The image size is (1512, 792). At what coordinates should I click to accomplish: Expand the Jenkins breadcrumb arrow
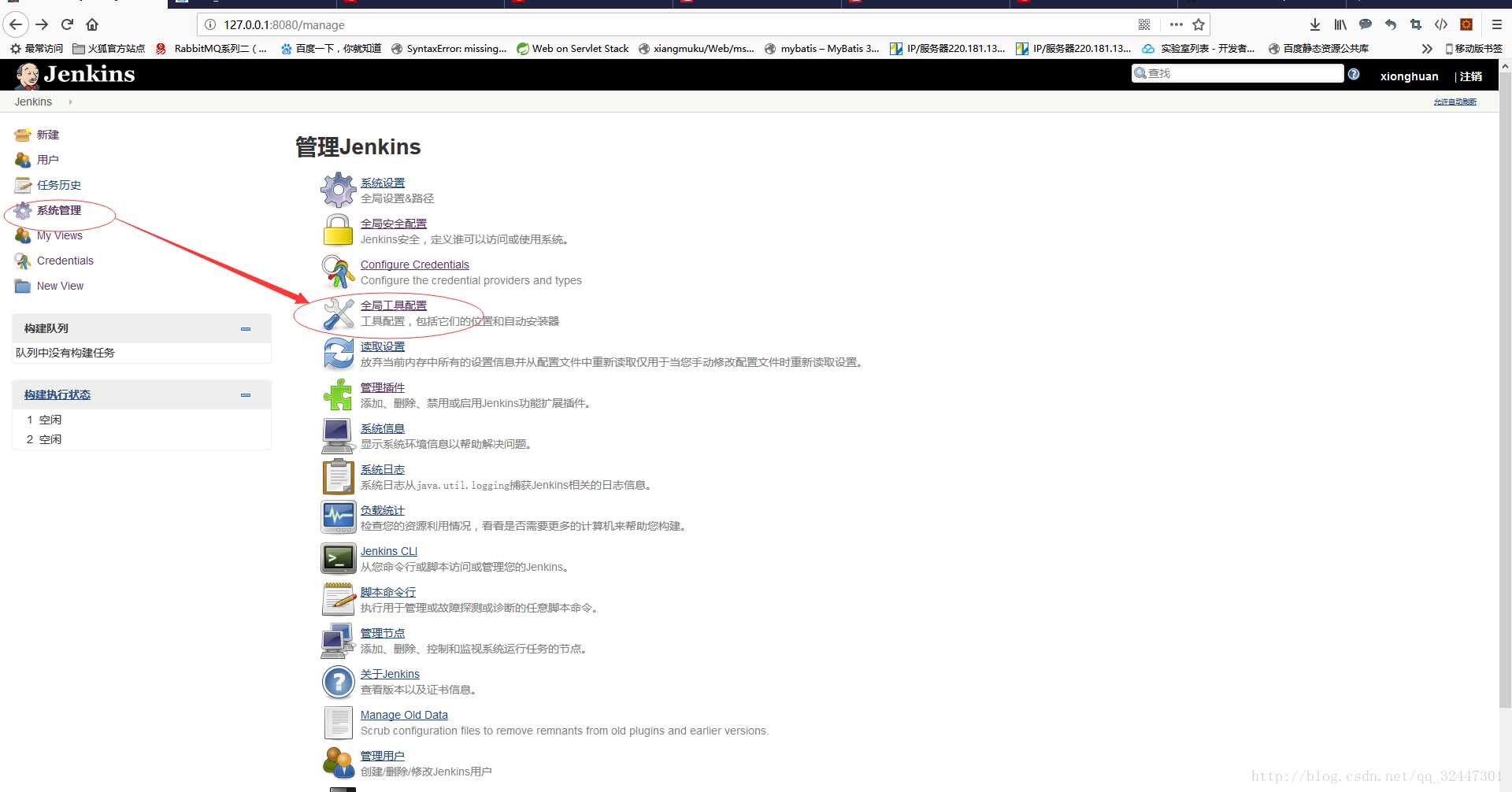coord(70,102)
